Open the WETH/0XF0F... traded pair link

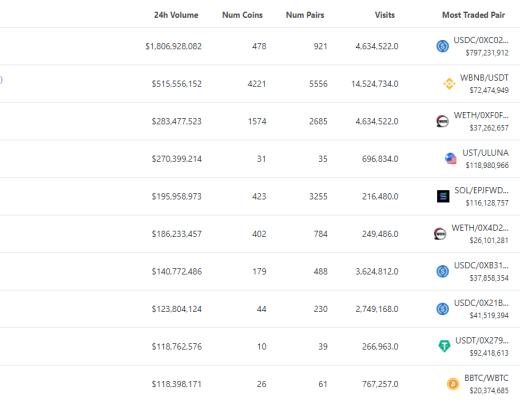tap(481, 115)
